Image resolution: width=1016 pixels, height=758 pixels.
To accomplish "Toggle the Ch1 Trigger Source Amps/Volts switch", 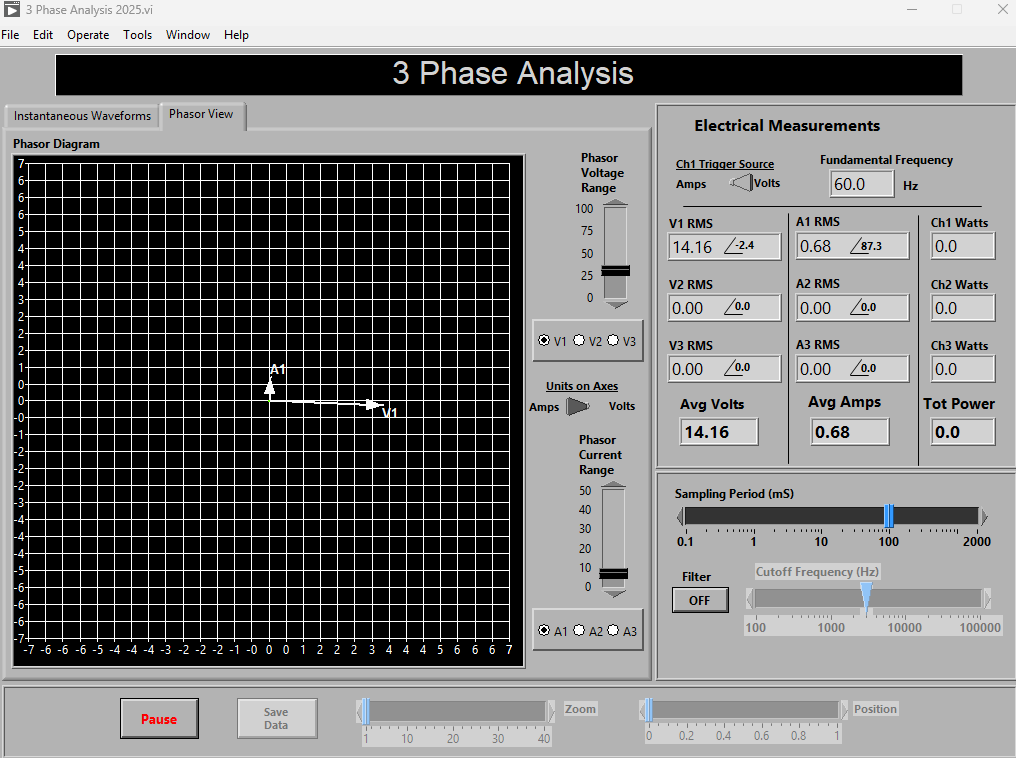I will [740, 183].
